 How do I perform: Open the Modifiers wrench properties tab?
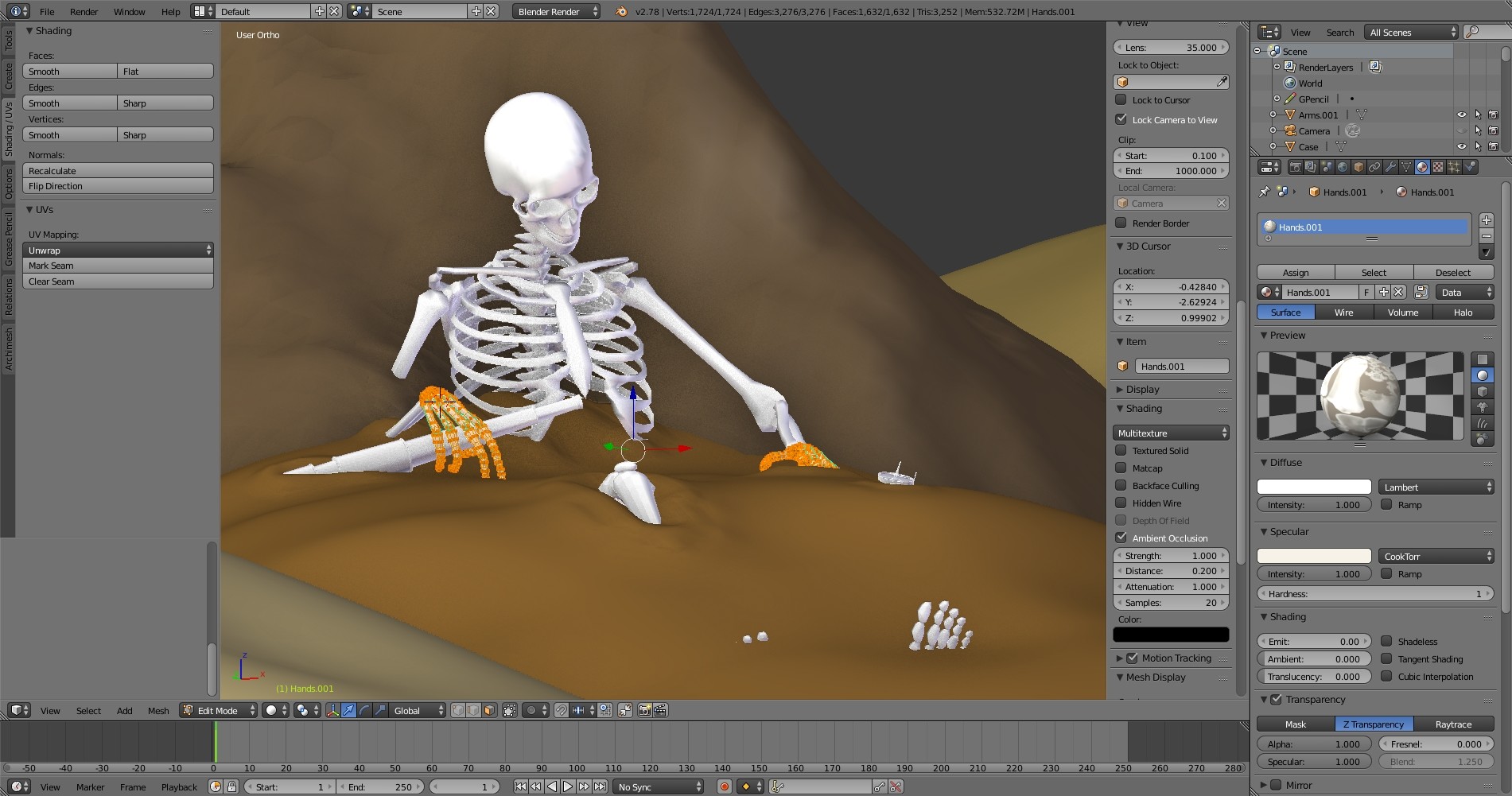[1390, 167]
